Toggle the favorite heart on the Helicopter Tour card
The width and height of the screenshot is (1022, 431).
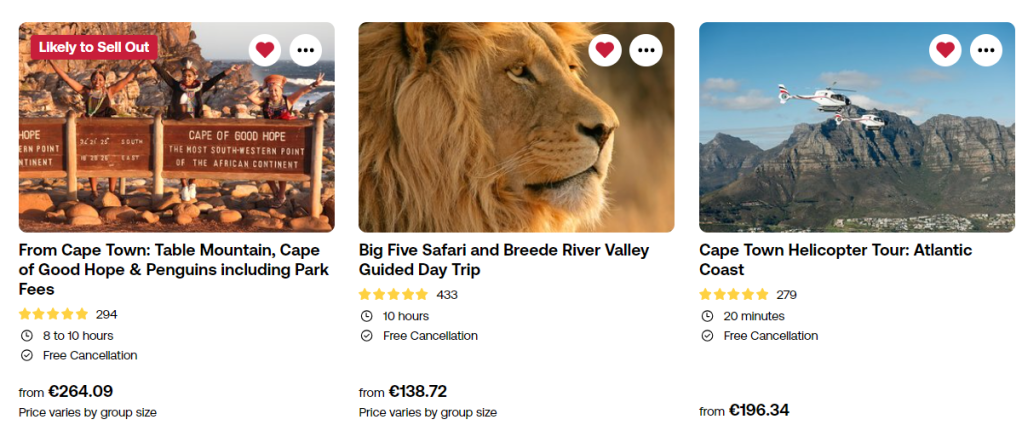click(945, 49)
